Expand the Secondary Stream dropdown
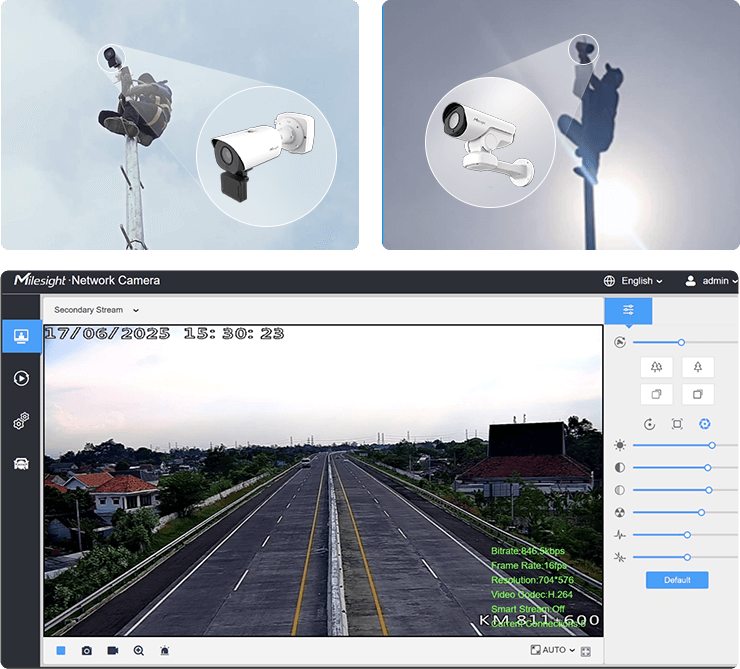Screen dimensions: 740x669 click(97, 310)
